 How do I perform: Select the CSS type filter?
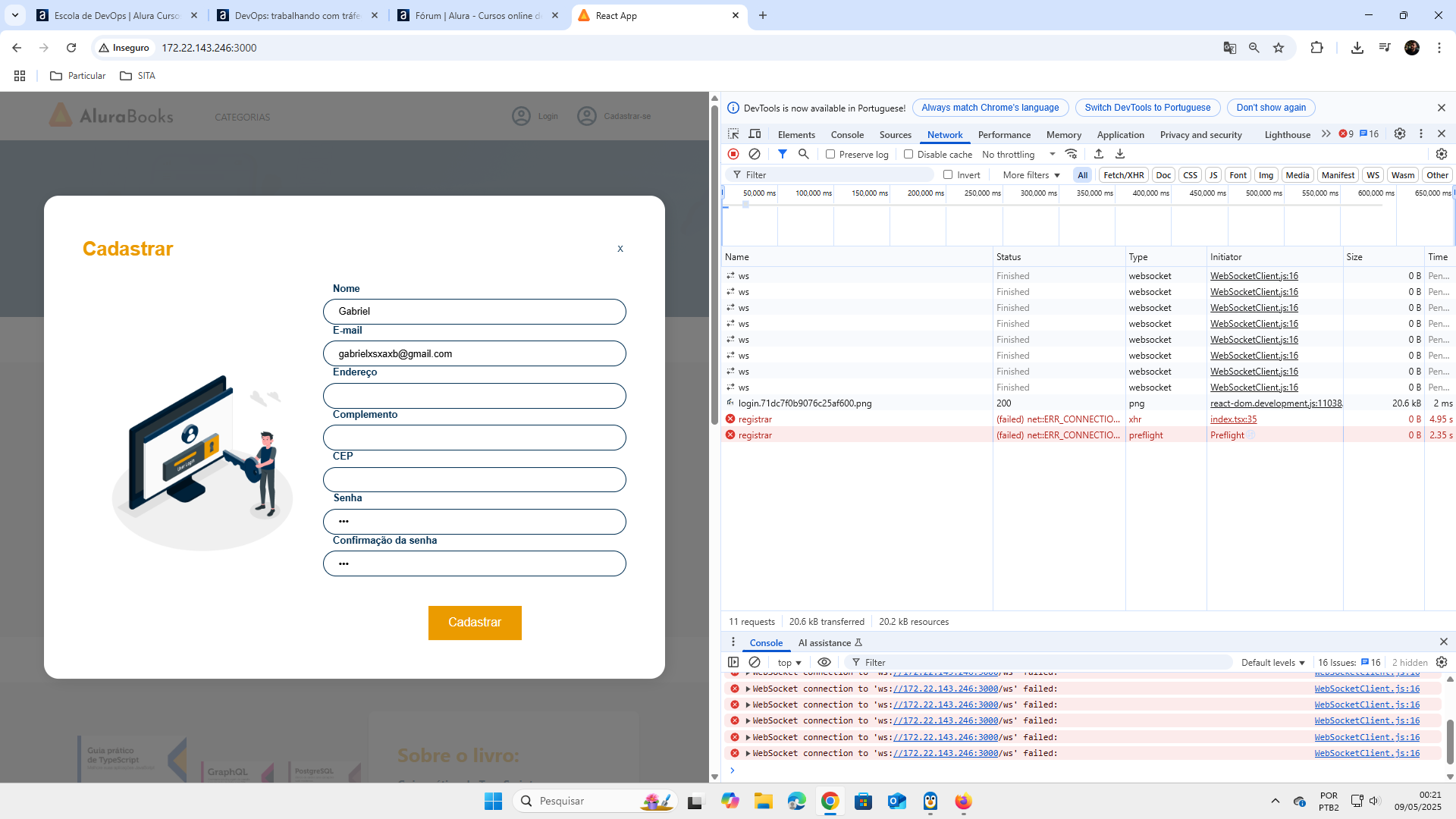coord(1191,175)
